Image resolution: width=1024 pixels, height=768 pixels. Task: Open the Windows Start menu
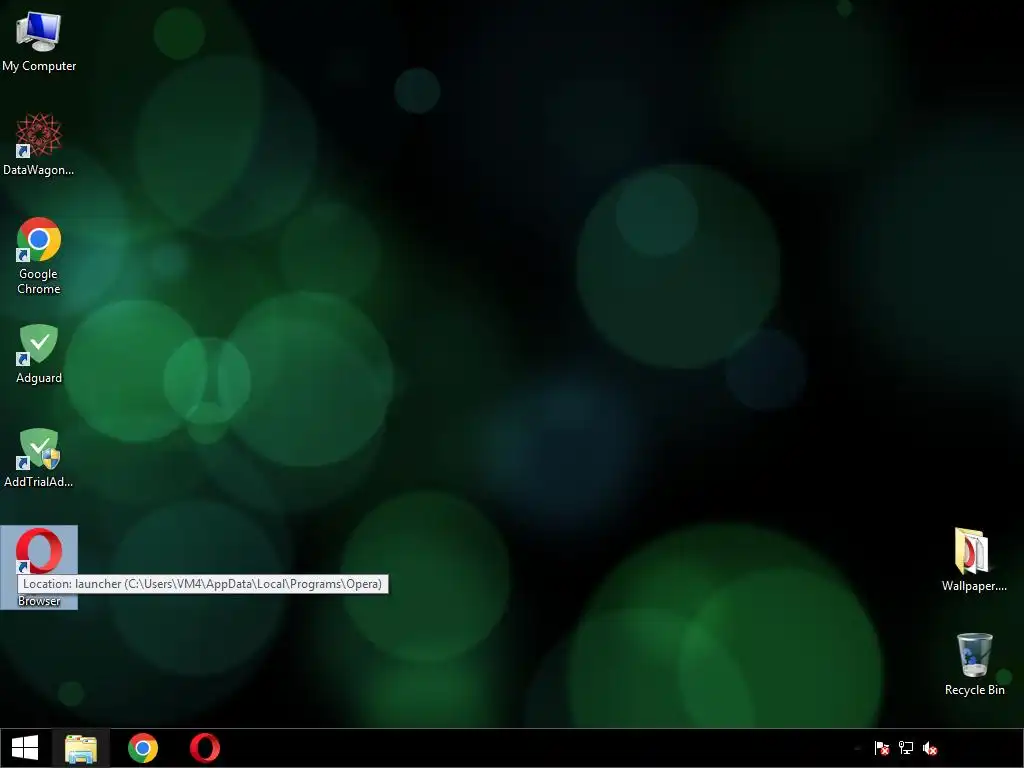[x=25, y=748]
